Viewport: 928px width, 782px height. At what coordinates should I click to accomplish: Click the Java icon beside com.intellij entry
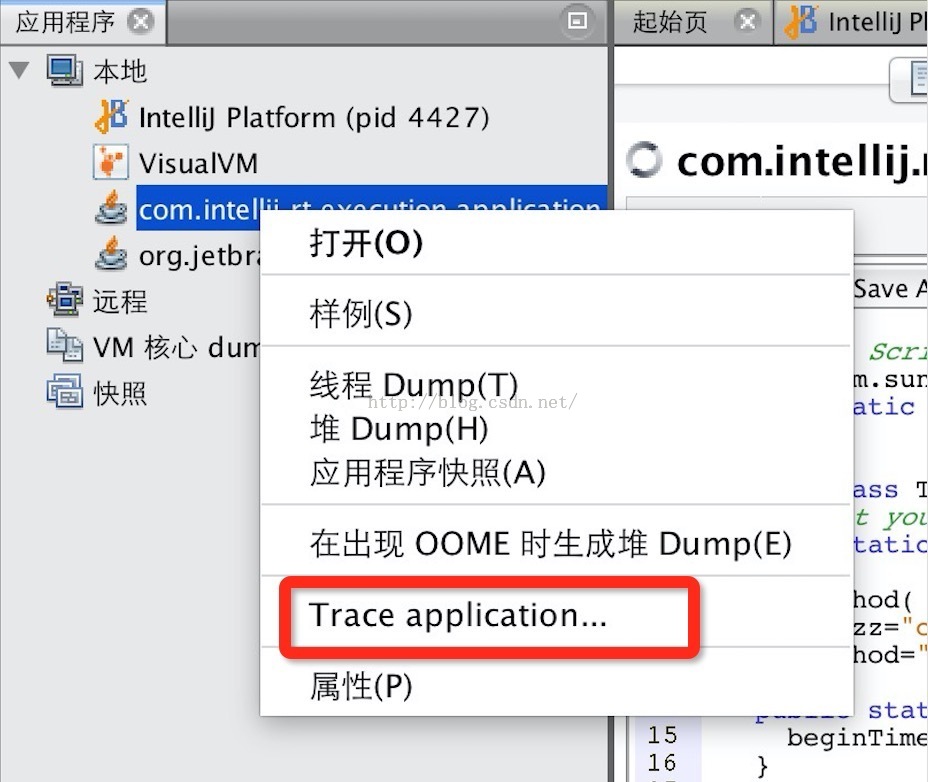point(111,208)
